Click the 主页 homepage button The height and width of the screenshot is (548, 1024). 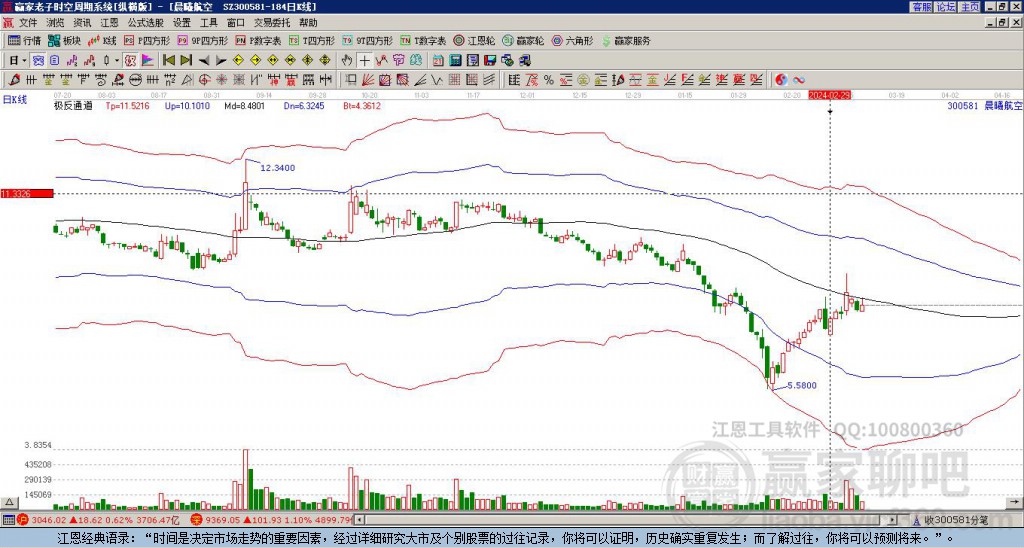(x=970, y=7)
